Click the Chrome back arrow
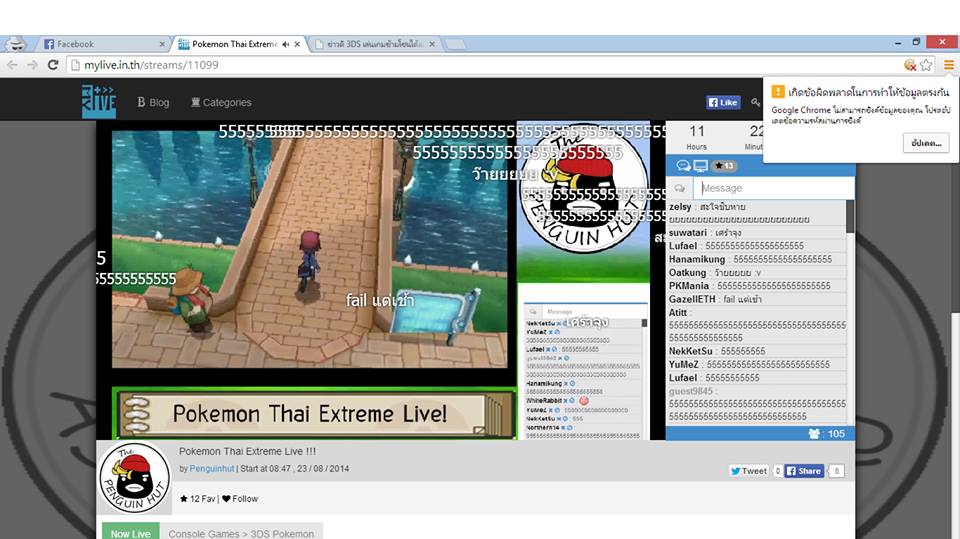Viewport: 960px width, 539px height. tap(12, 65)
